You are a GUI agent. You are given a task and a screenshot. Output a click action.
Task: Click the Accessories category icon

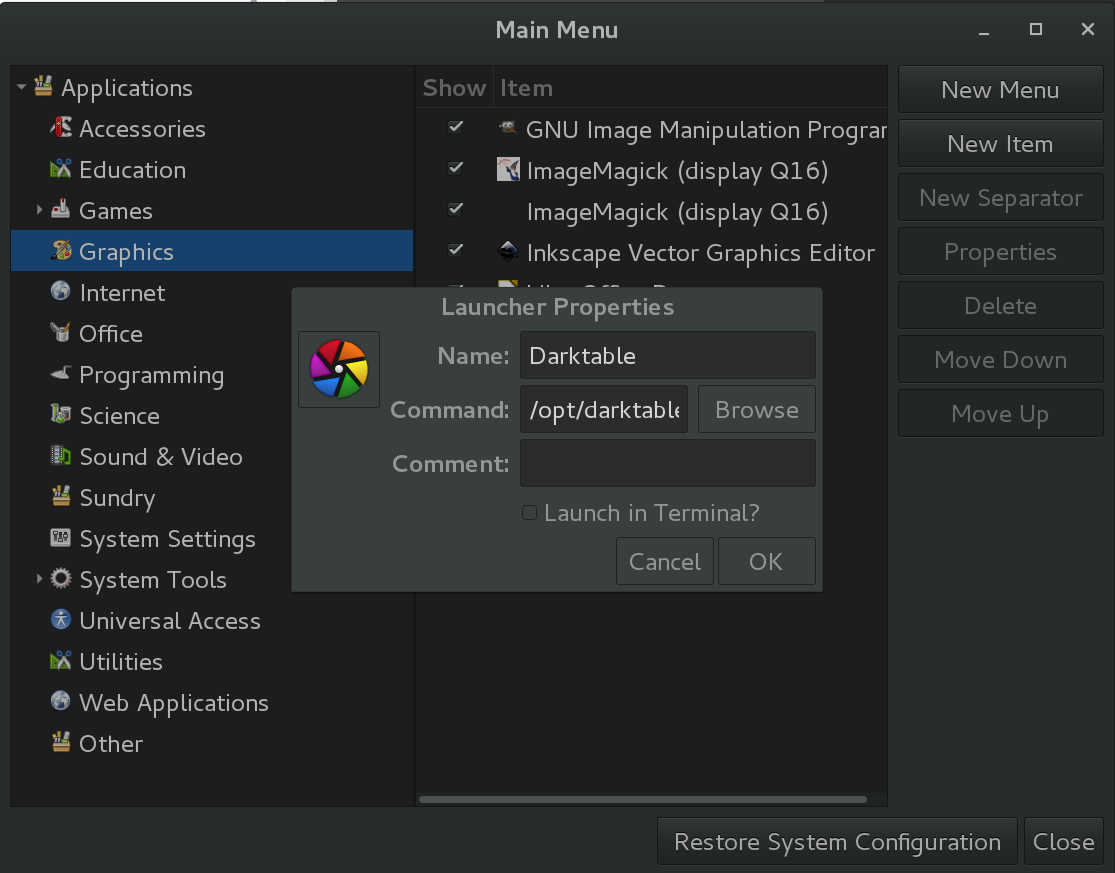click(x=61, y=128)
